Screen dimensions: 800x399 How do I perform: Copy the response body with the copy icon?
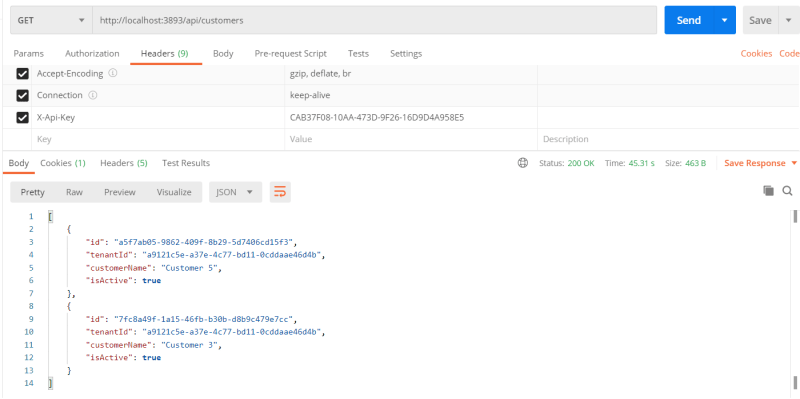(x=768, y=191)
